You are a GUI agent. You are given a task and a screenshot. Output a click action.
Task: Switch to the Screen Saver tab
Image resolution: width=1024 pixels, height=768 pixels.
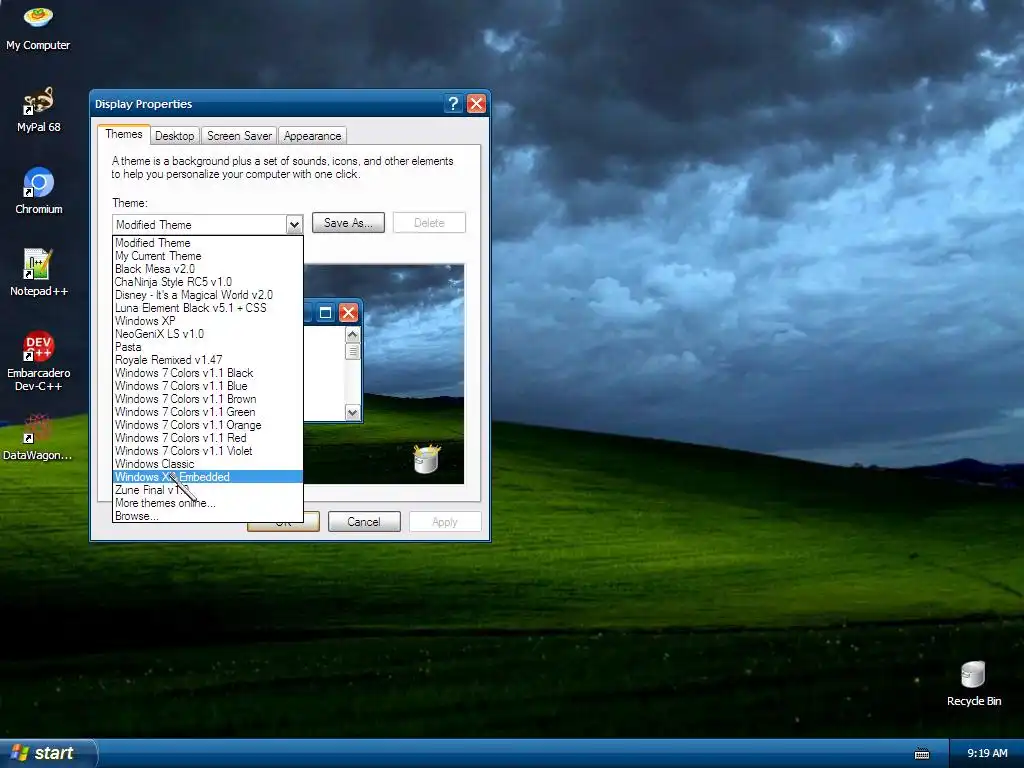239,136
